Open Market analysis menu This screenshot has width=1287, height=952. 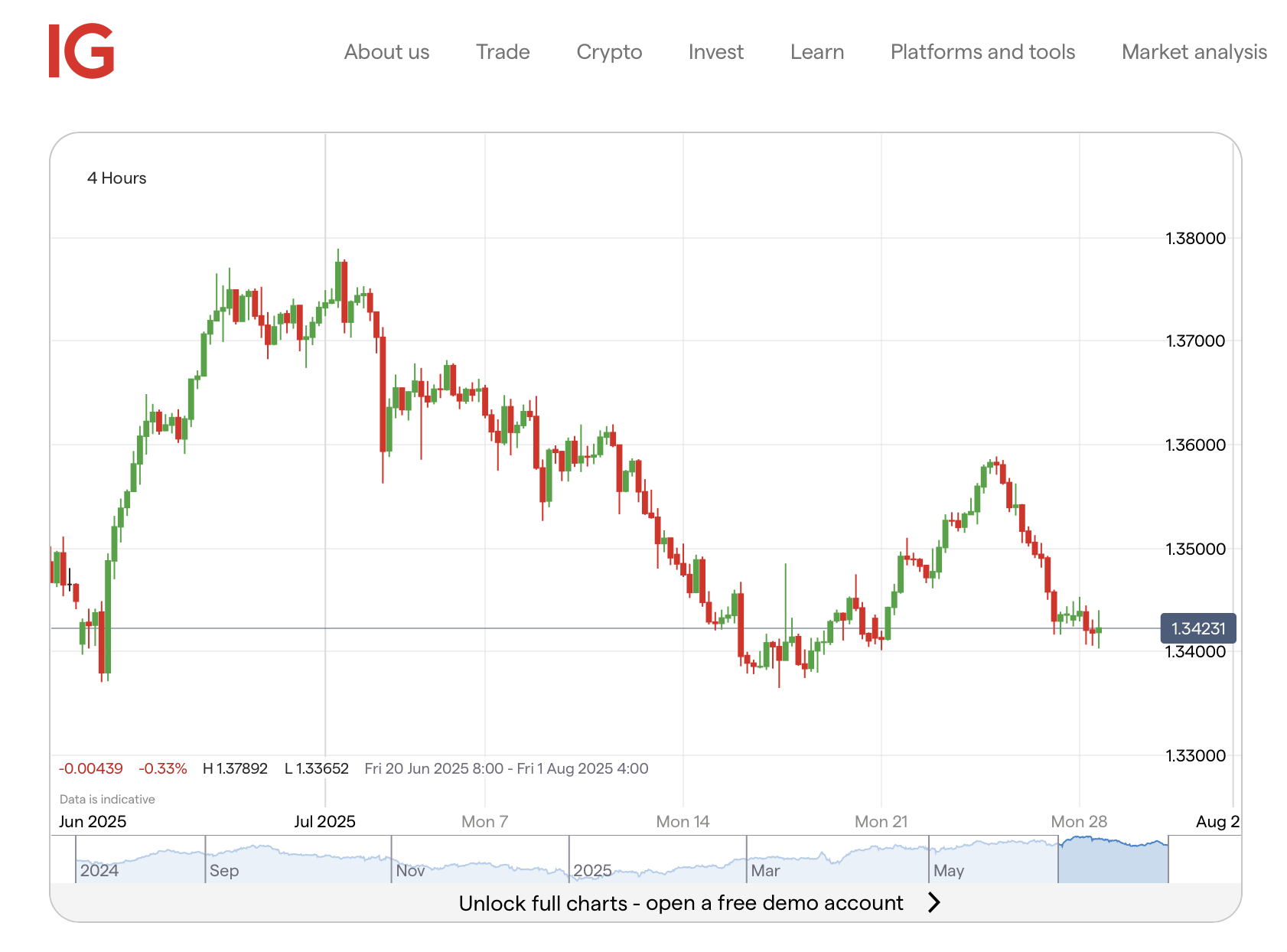click(x=1194, y=52)
